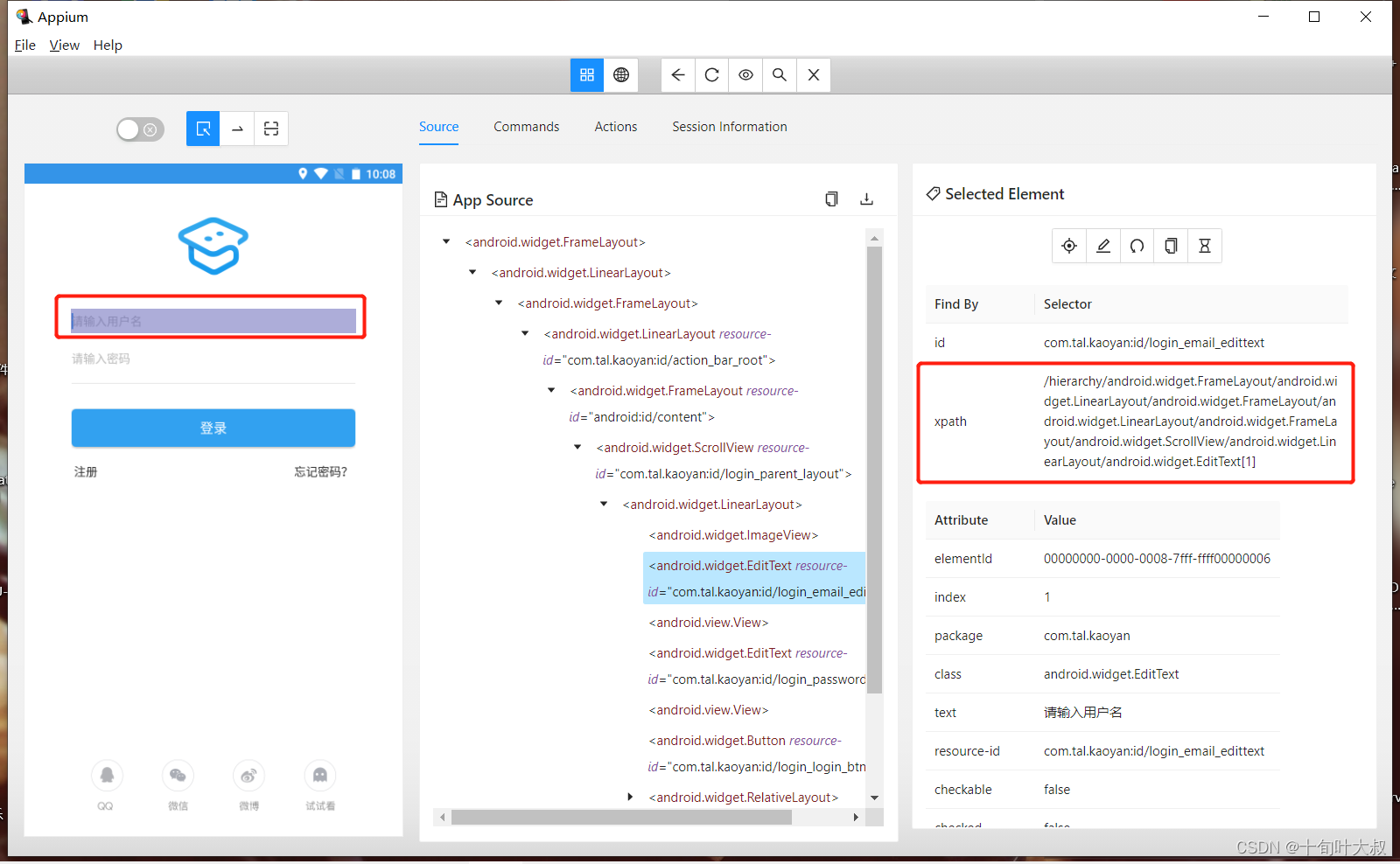Collapse the second android.widget.FrameLayout node
The image size is (1400, 864).
tap(499, 303)
